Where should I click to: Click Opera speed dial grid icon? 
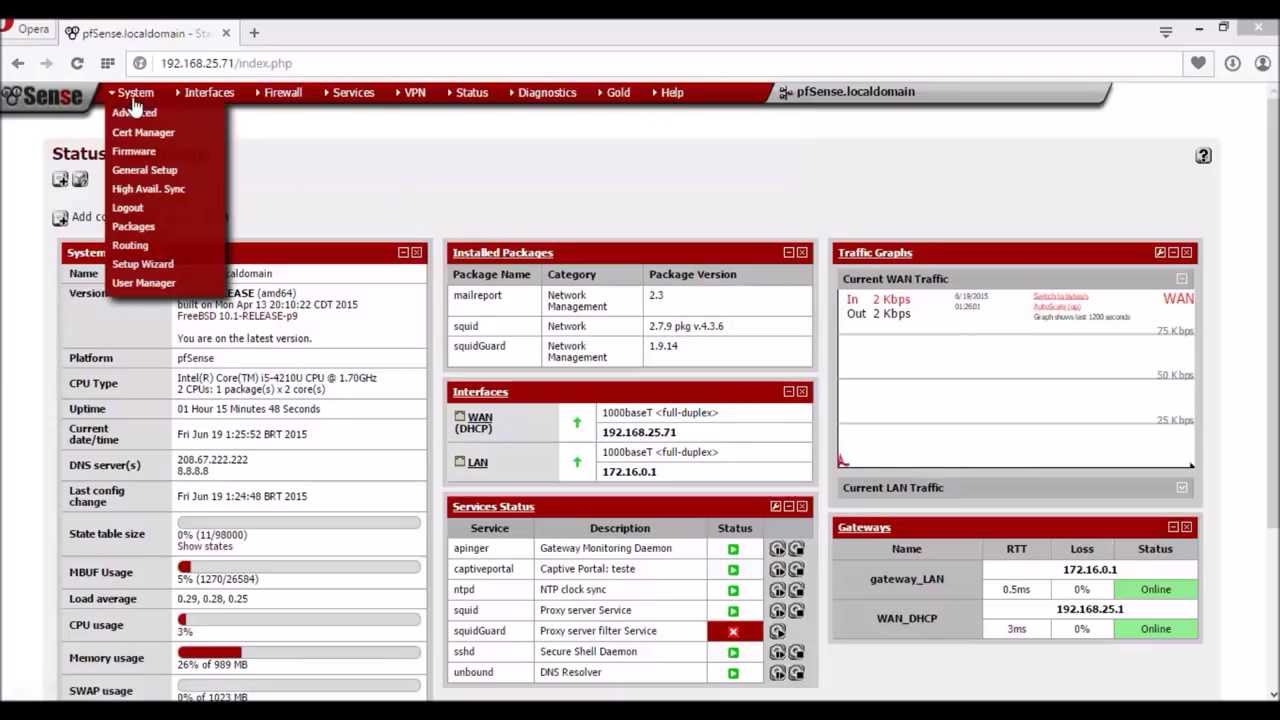(x=107, y=63)
